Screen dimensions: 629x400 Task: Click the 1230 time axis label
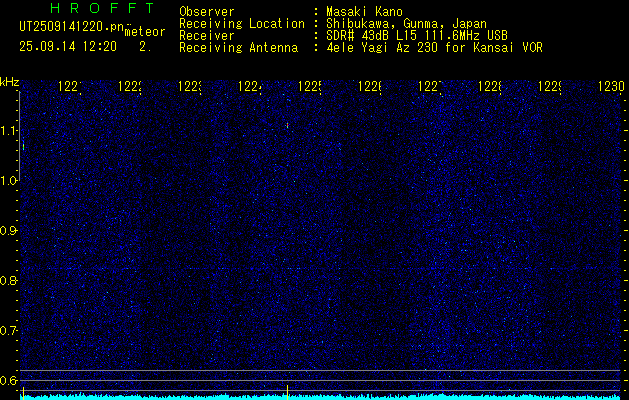click(611, 86)
